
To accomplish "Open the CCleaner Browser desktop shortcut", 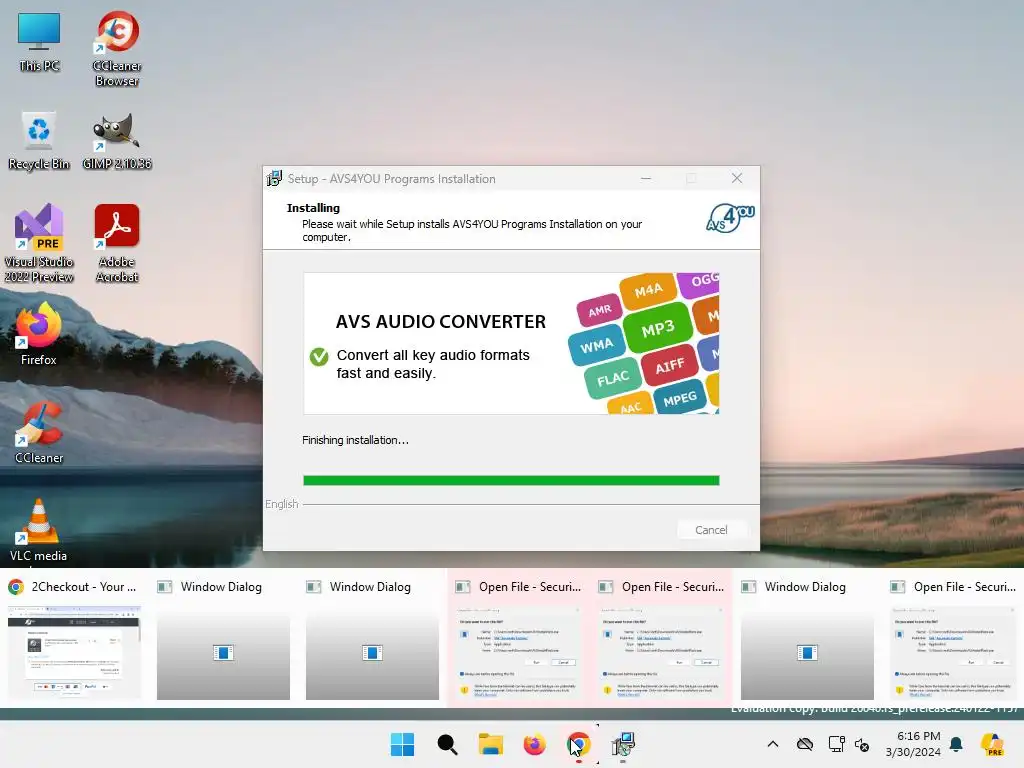I will click(x=117, y=49).
